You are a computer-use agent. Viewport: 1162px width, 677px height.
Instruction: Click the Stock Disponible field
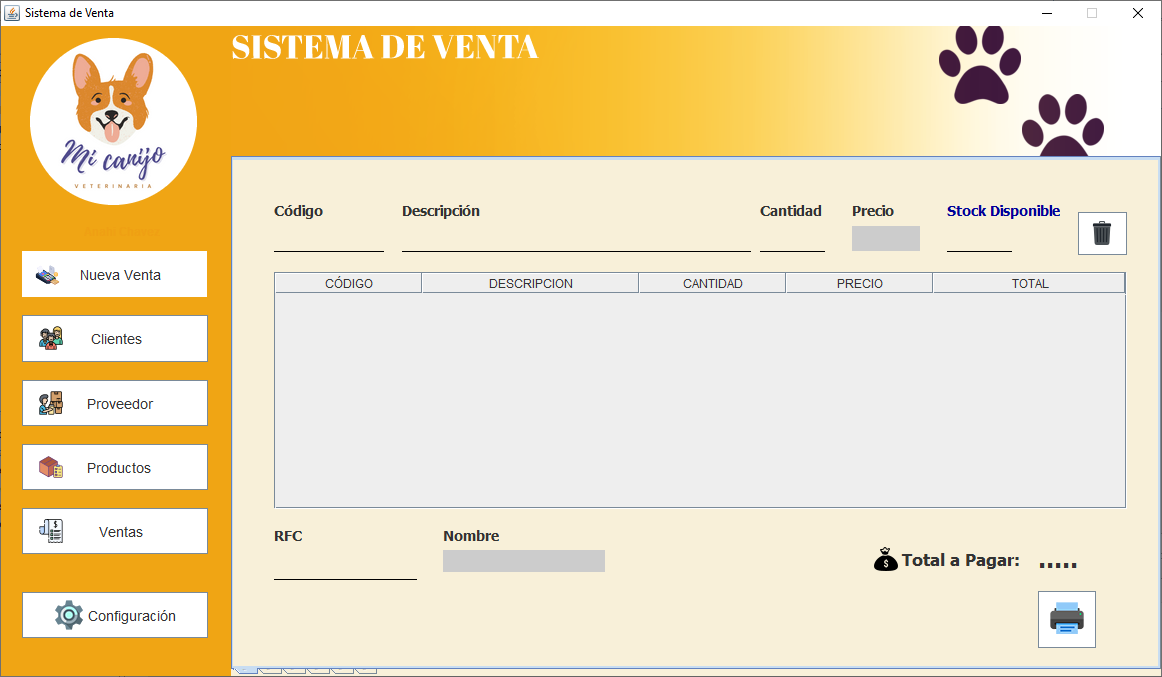977,243
